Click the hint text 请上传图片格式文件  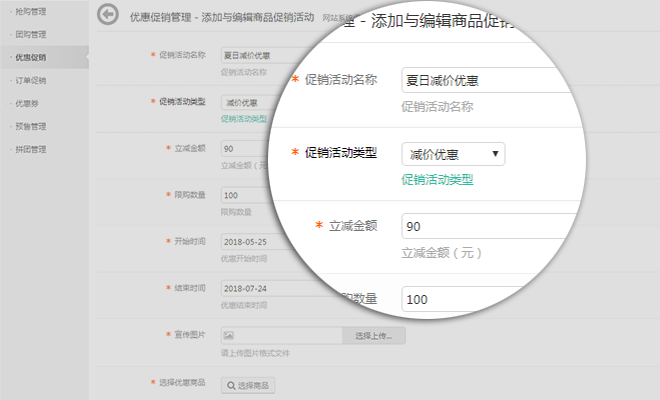click(x=255, y=353)
